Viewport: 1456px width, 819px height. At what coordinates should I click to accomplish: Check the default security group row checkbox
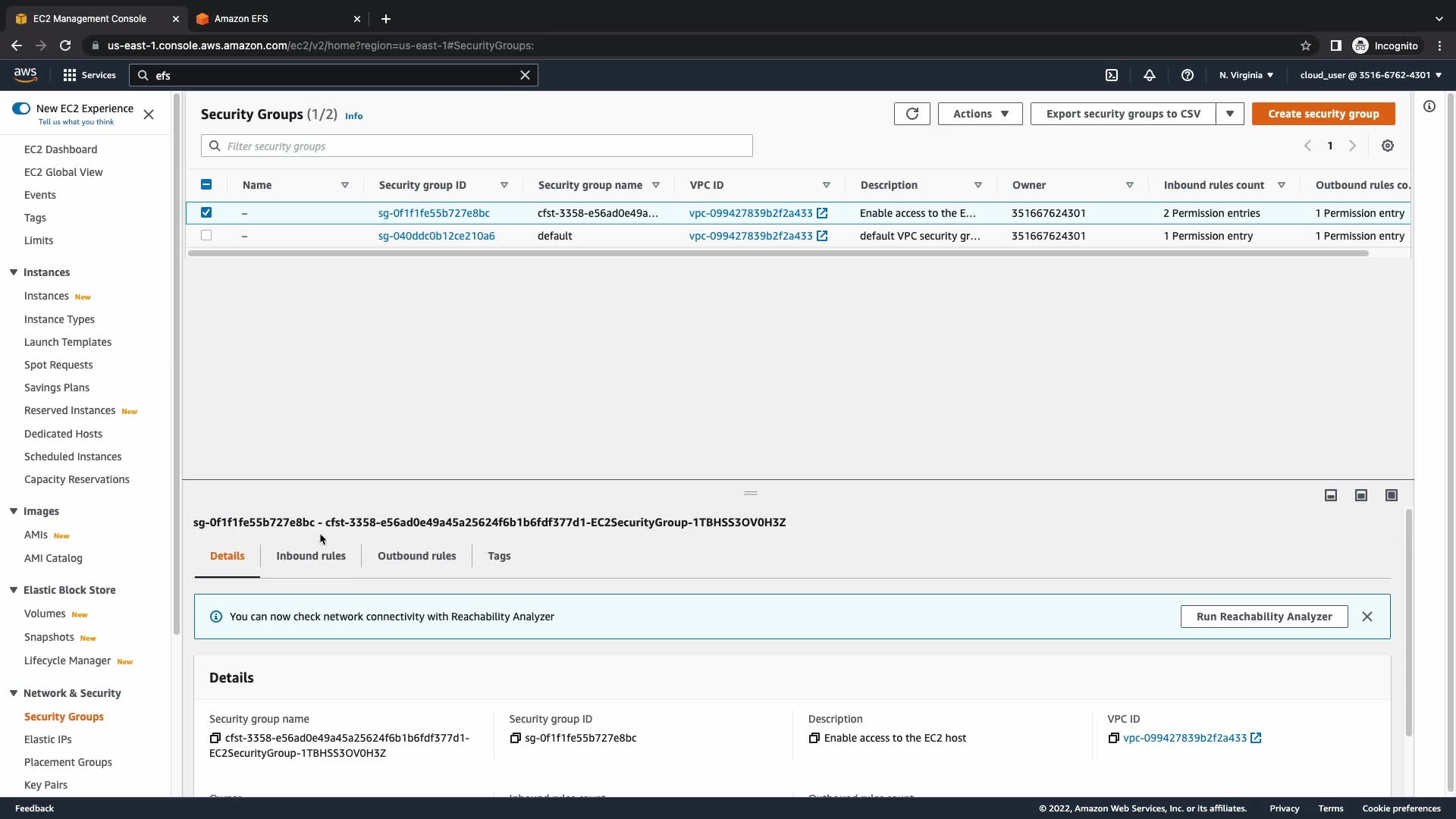point(206,235)
